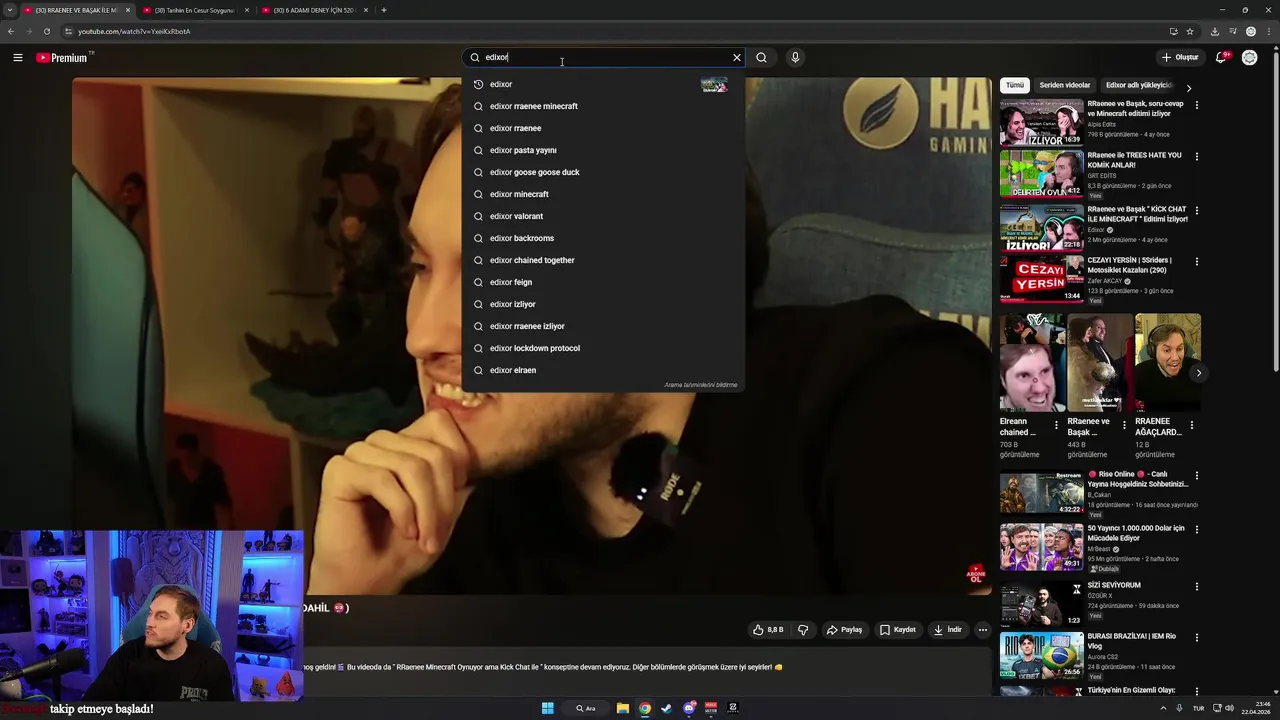Select suggestion 'edixor goose goose duck'
The image size is (1280, 720).
click(x=603, y=172)
